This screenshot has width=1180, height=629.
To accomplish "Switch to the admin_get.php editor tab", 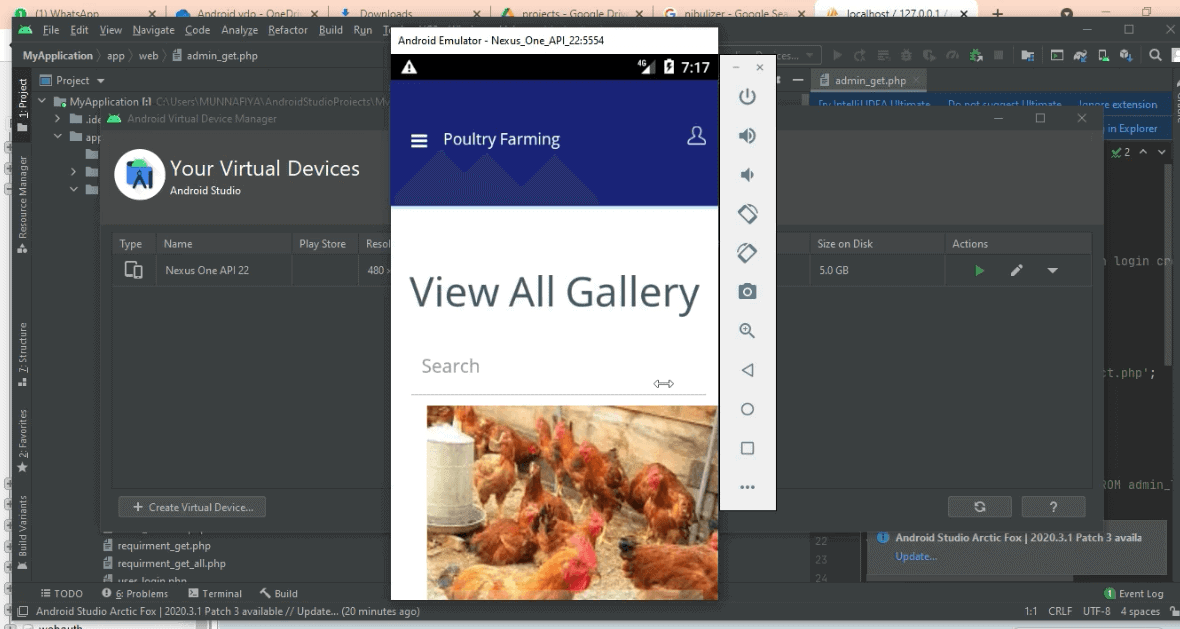I will (x=869, y=80).
